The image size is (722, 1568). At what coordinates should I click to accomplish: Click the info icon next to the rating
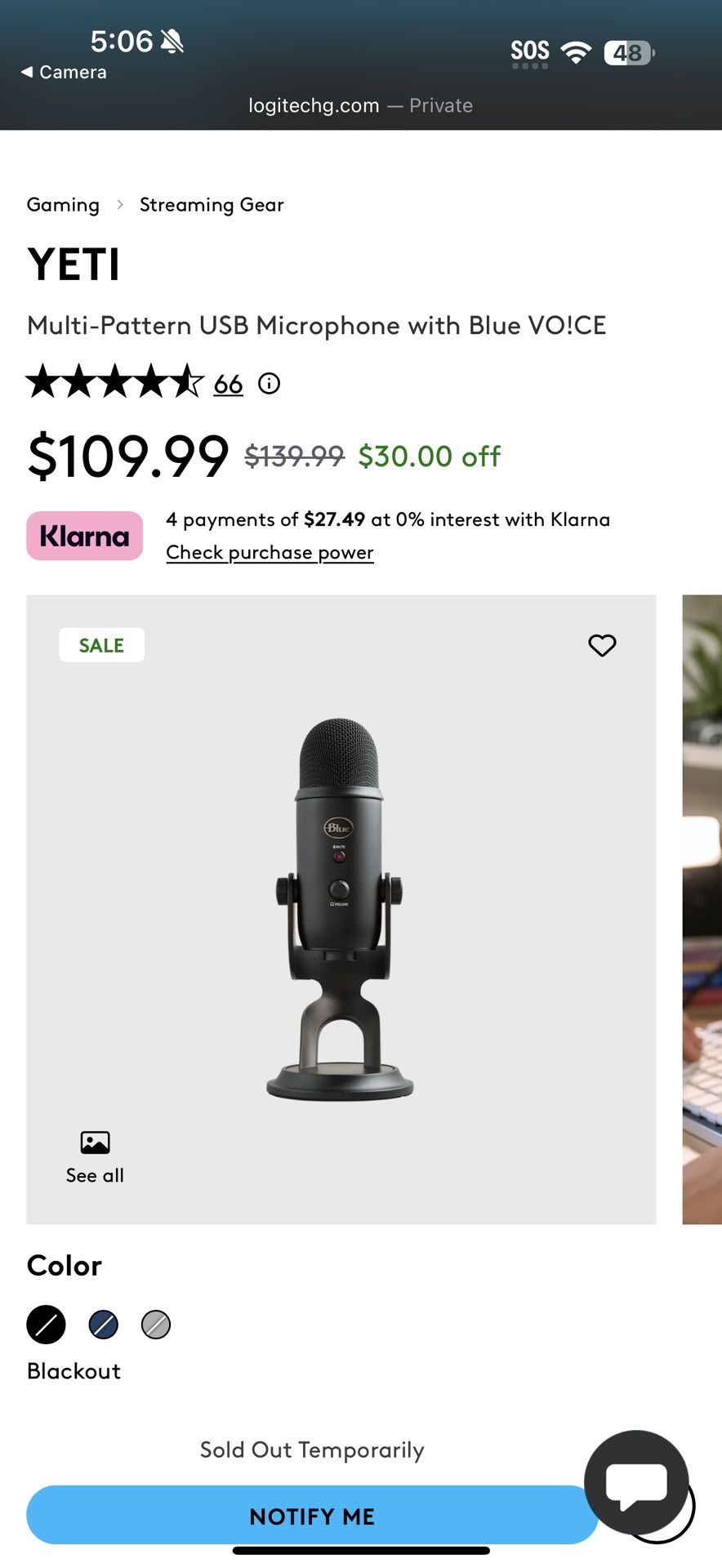269,383
